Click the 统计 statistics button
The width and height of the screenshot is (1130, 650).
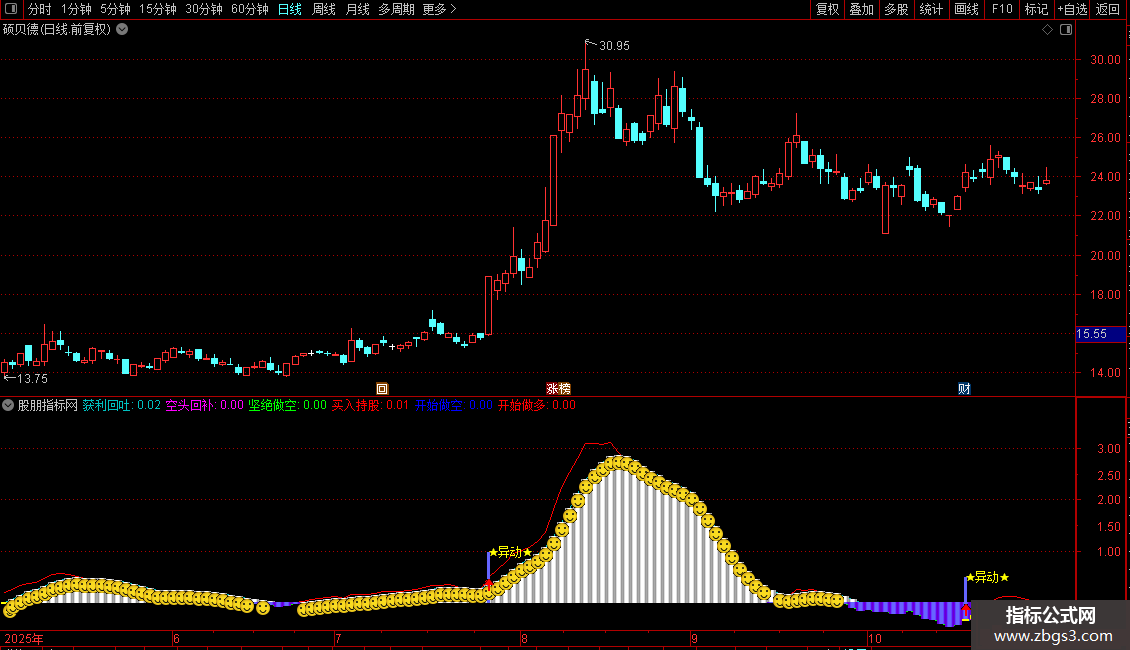click(x=931, y=9)
